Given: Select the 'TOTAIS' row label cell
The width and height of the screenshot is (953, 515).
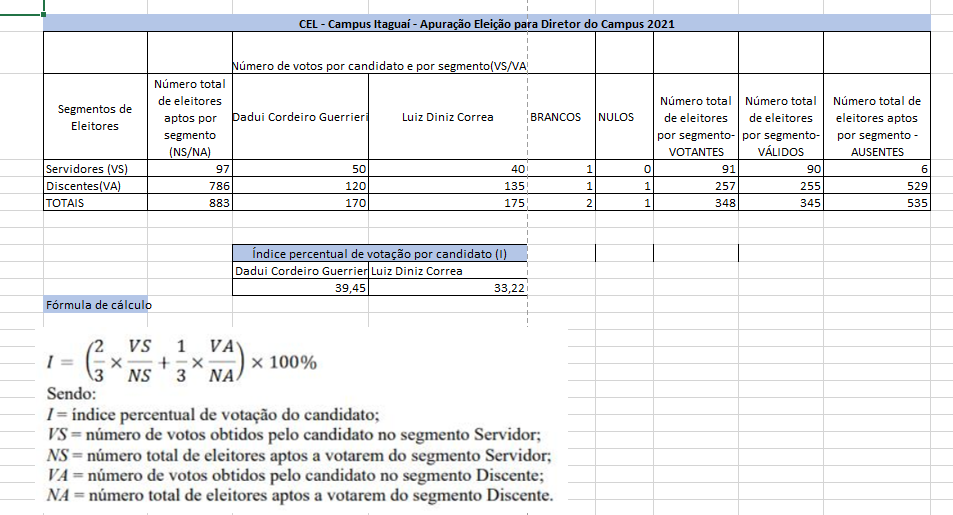Looking at the screenshot, I should 95,203.
